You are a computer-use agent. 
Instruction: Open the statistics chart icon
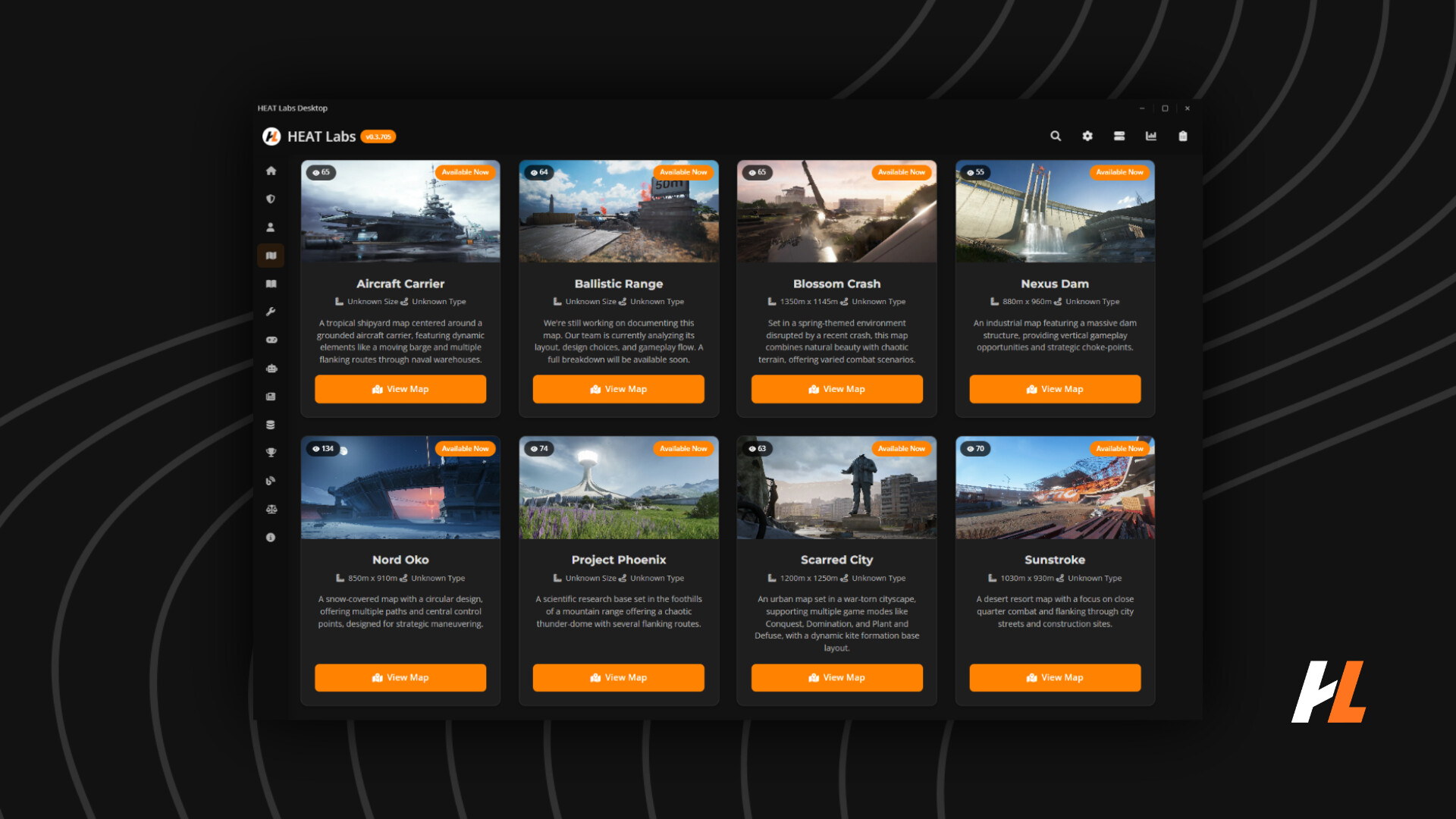point(1151,136)
